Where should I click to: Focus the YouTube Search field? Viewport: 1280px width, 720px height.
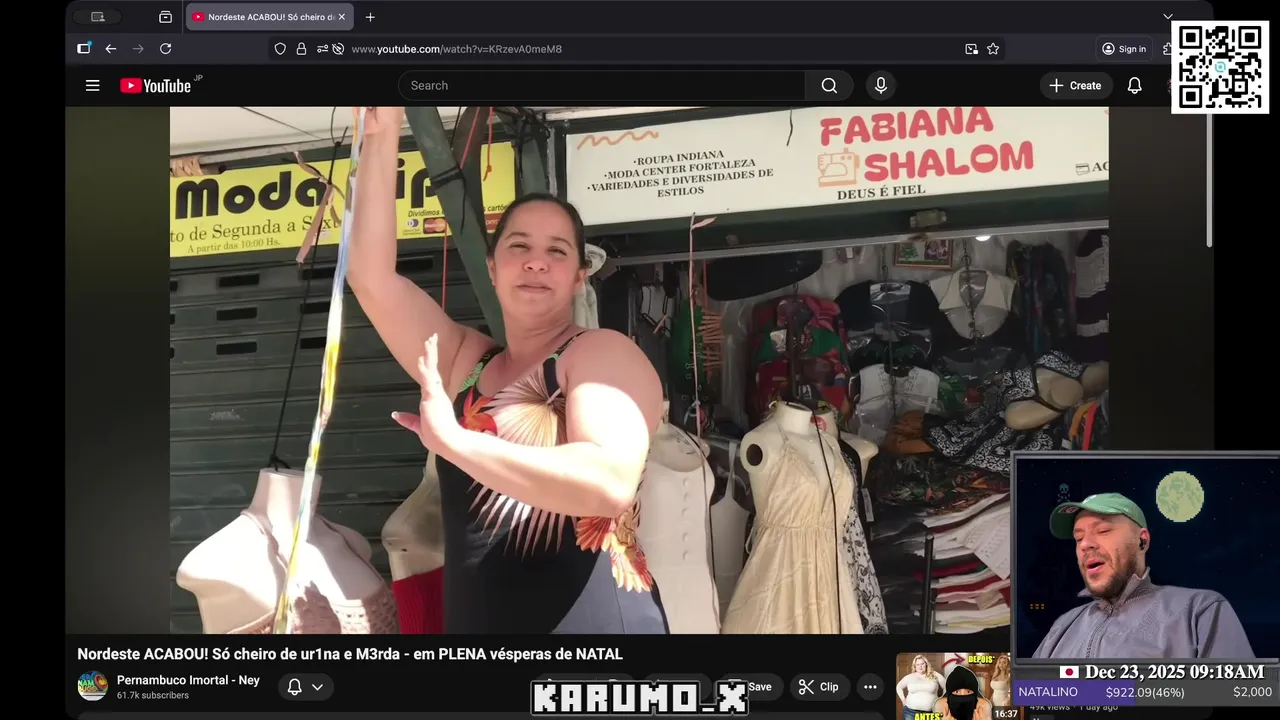click(x=602, y=86)
